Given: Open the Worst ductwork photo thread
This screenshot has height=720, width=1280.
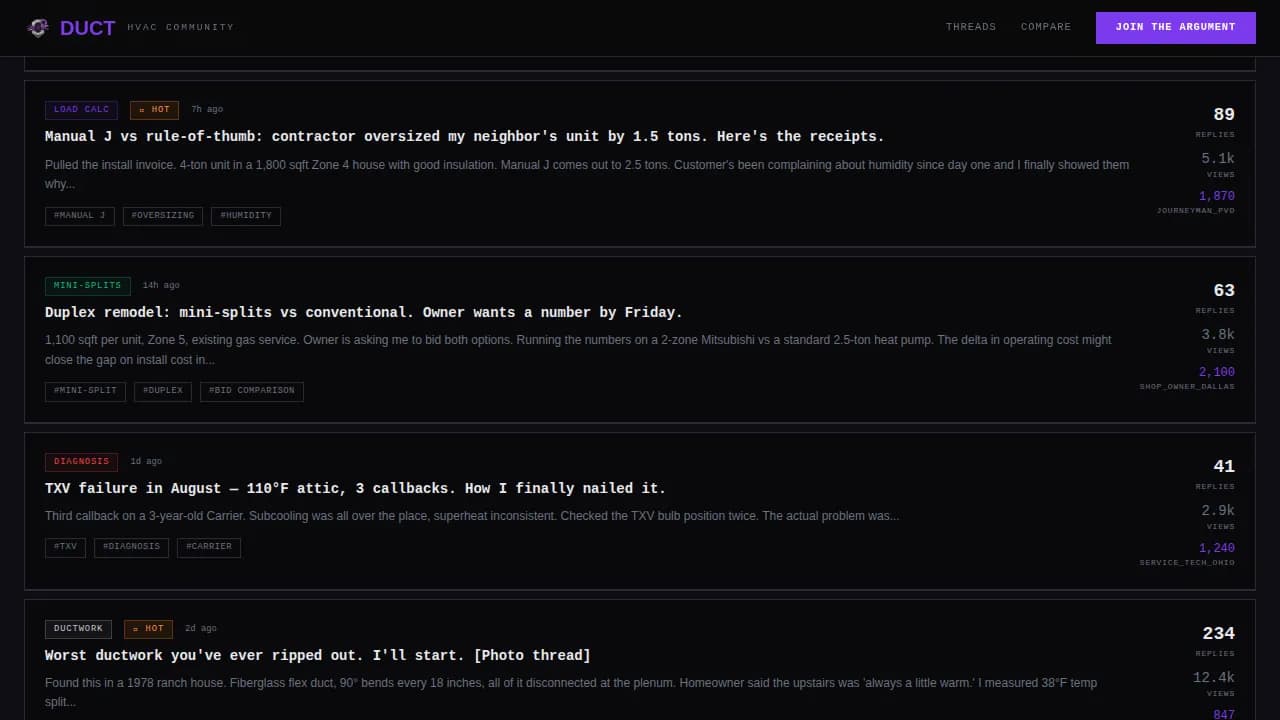Looking at the screenshot, I should [318, 655].
